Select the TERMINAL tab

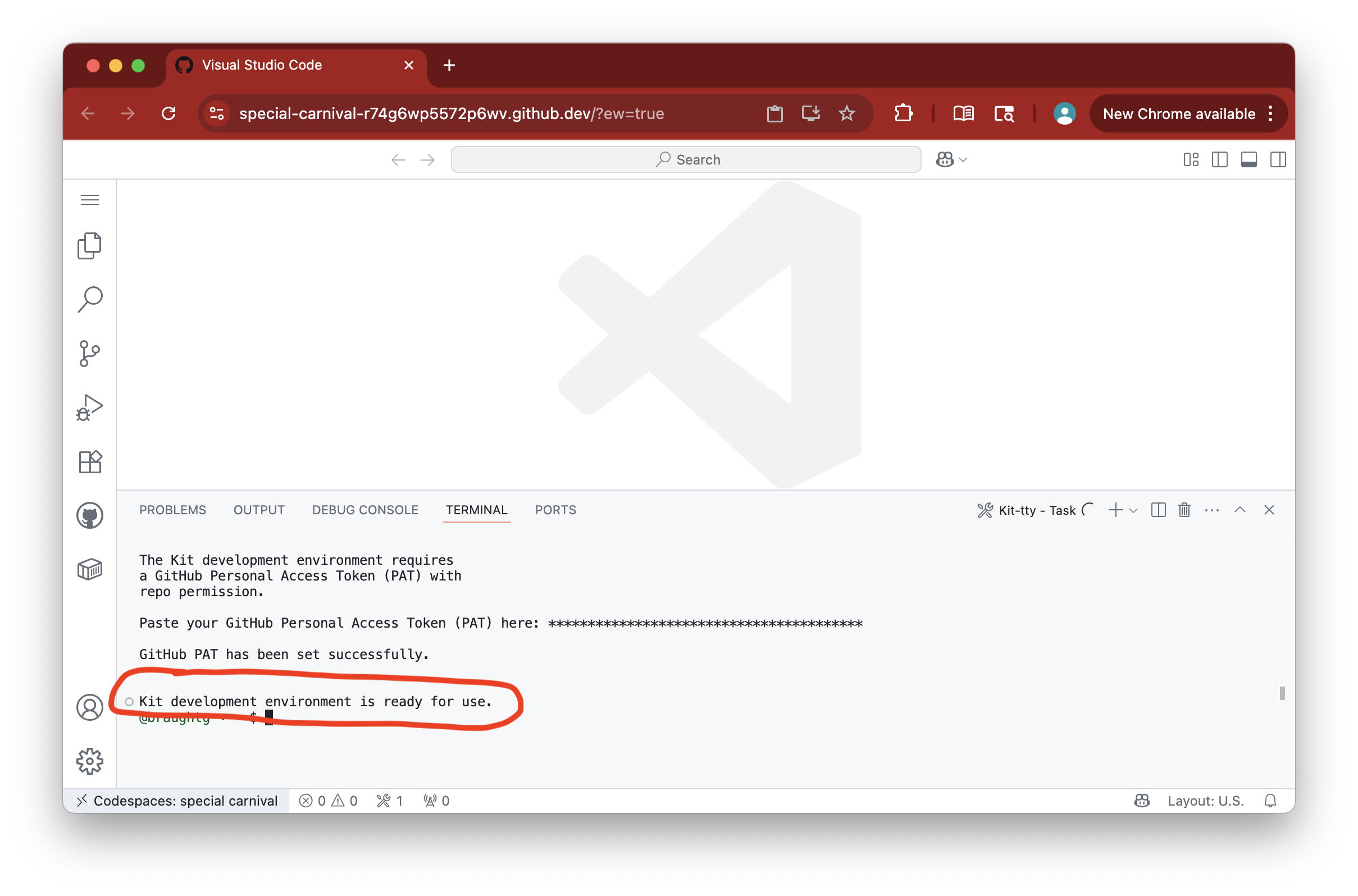click(477, 510)
